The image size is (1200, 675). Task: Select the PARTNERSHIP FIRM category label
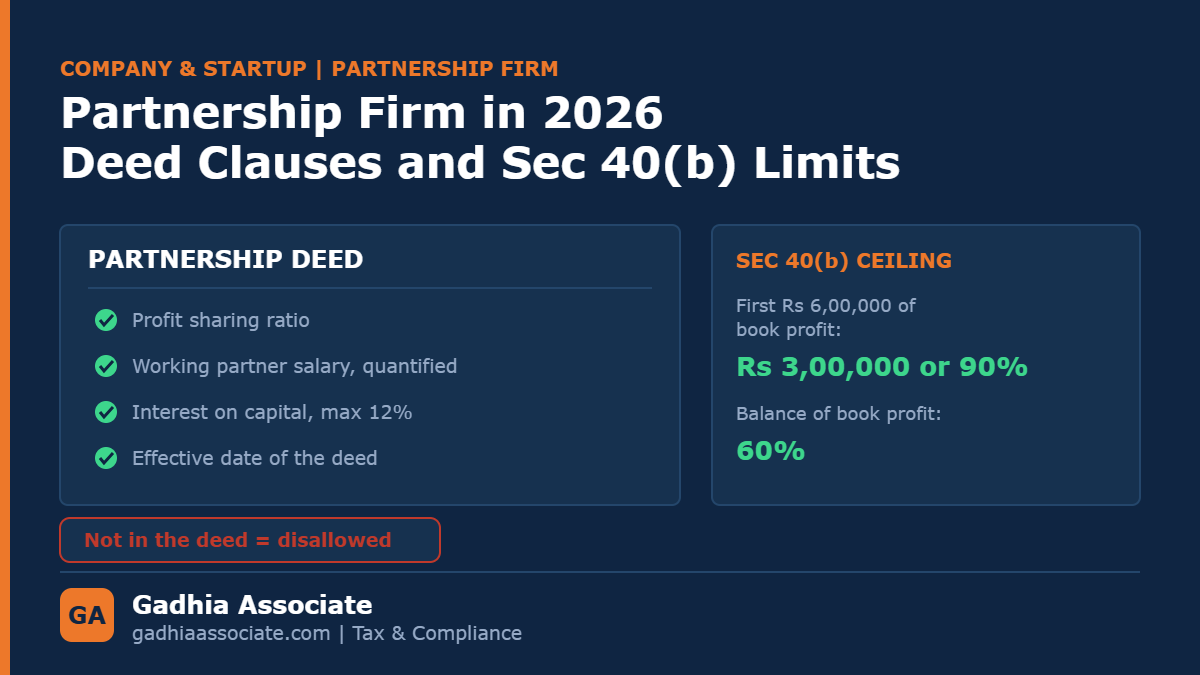click(x=445, y=69)
